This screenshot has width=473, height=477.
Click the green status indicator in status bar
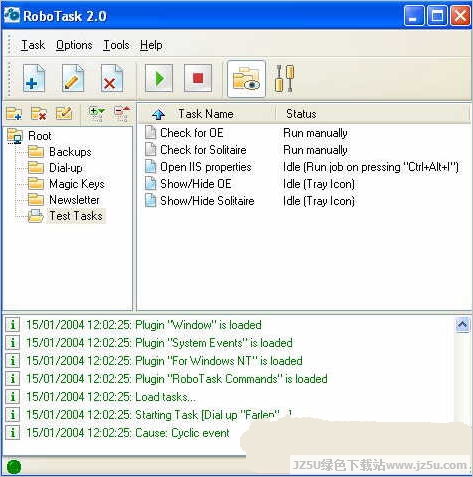pyautogui.click(x=14, y=467)
